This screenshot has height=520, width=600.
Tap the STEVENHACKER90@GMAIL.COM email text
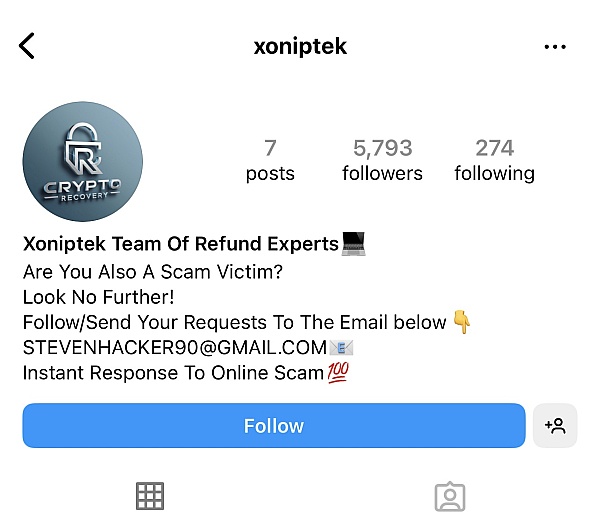click(x=175, y=347)
